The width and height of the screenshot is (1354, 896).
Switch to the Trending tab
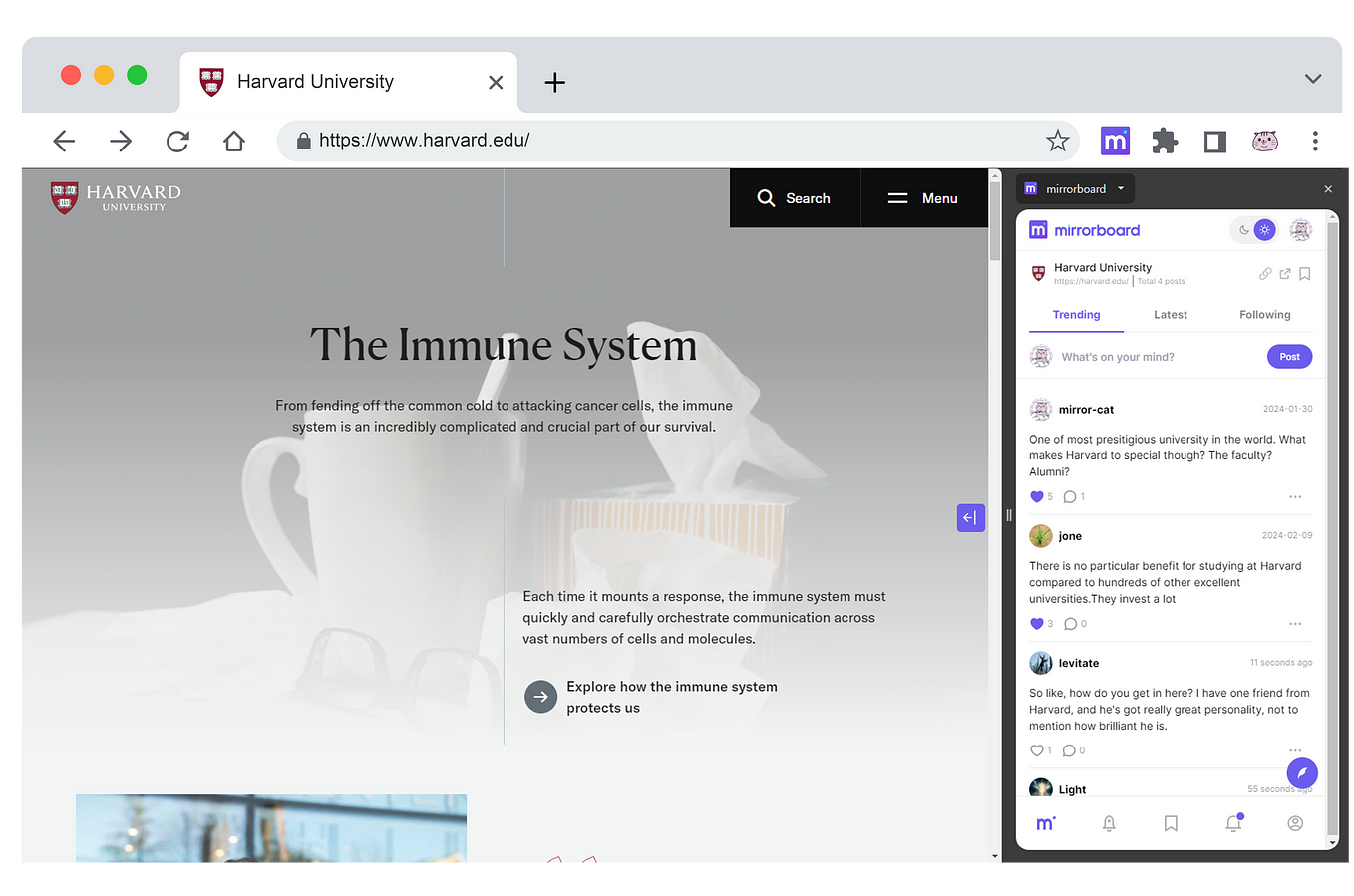click(x=1076, y=315)
